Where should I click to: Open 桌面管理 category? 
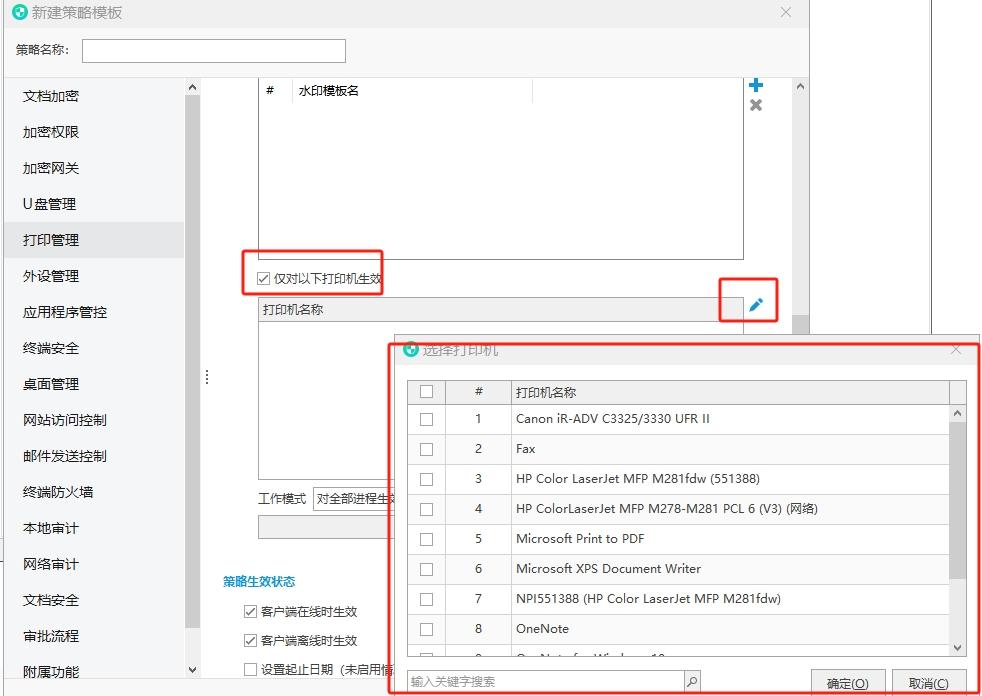tap(51, 384)
